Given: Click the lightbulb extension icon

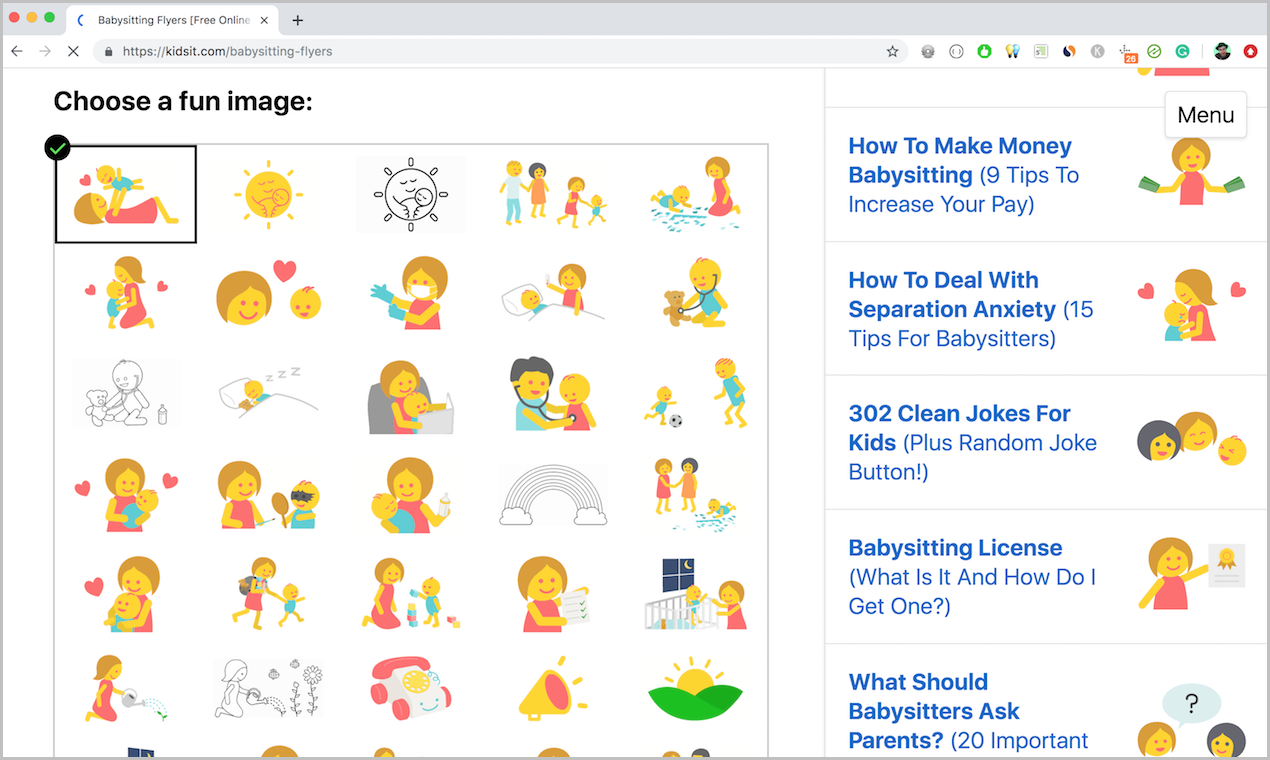Looking at the screenshot, I should [x=1012, y=51].
